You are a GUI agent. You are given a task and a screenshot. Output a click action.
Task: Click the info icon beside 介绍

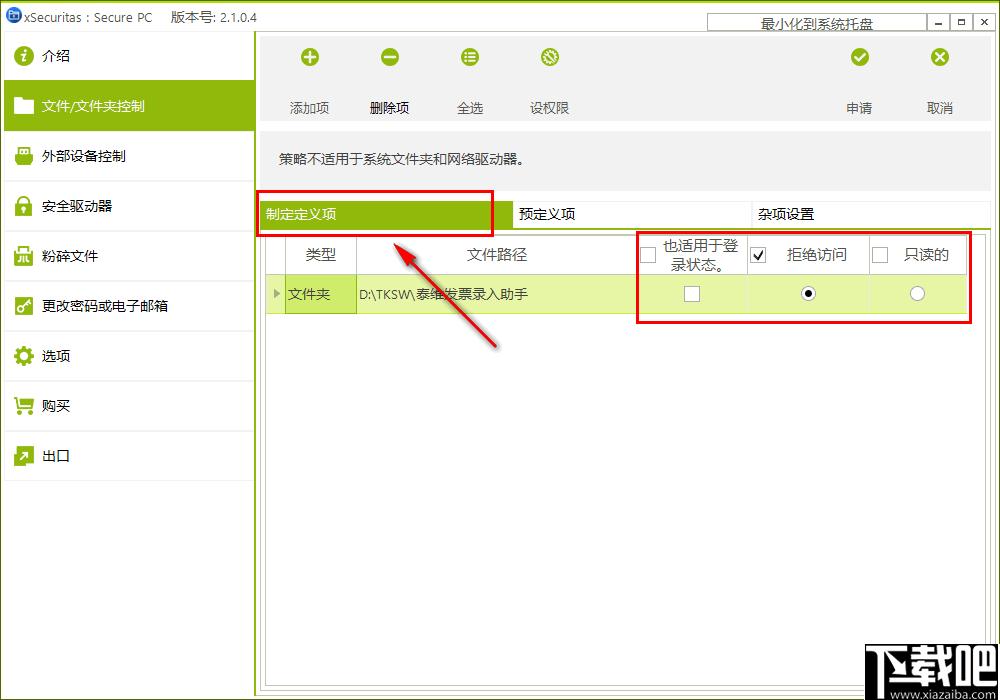24,56
